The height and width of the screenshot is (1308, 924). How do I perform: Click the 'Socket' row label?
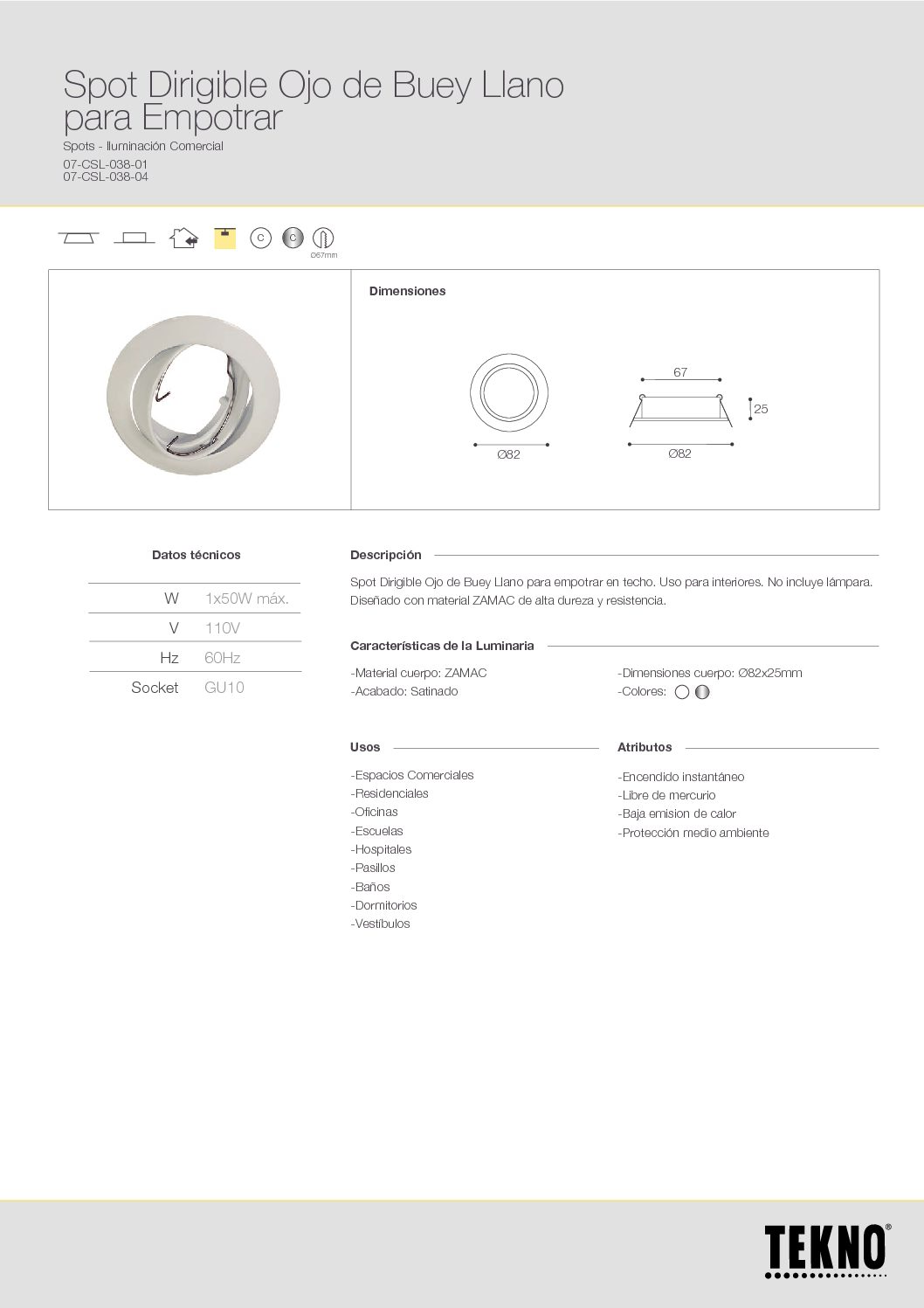pyautogui.click(x=155, y=688)
